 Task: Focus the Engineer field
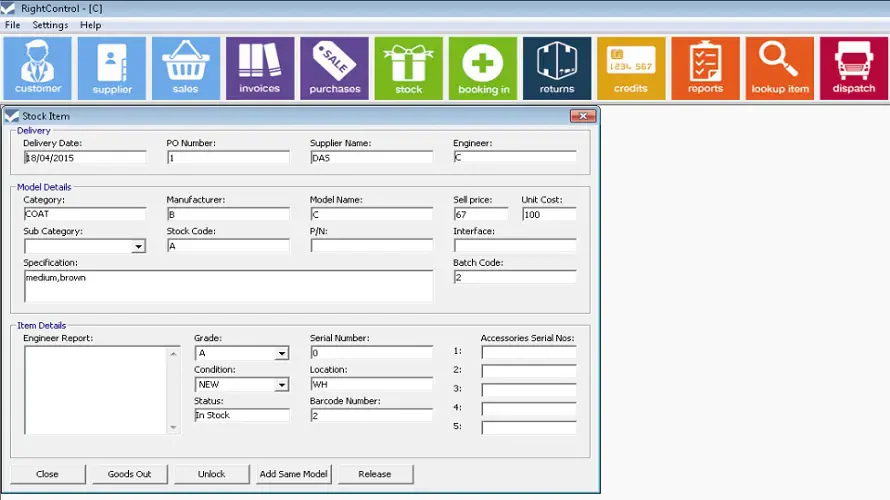point(515,157)
